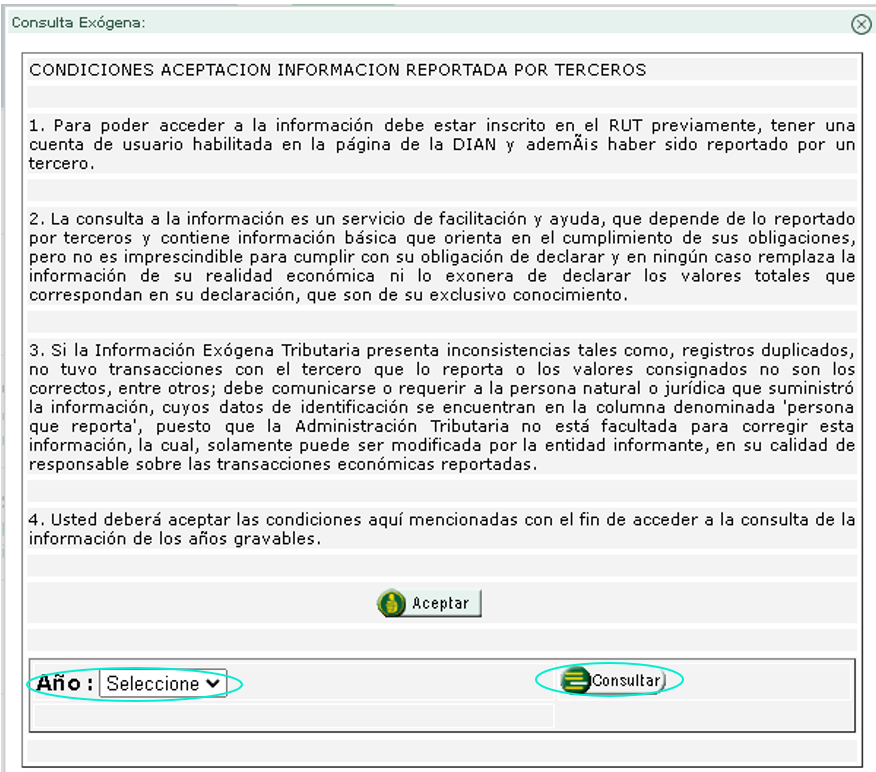Click paragraph 3 beginning 'Si la Información Exógena'
Screen dimensions: 876x772
point(442,407)
